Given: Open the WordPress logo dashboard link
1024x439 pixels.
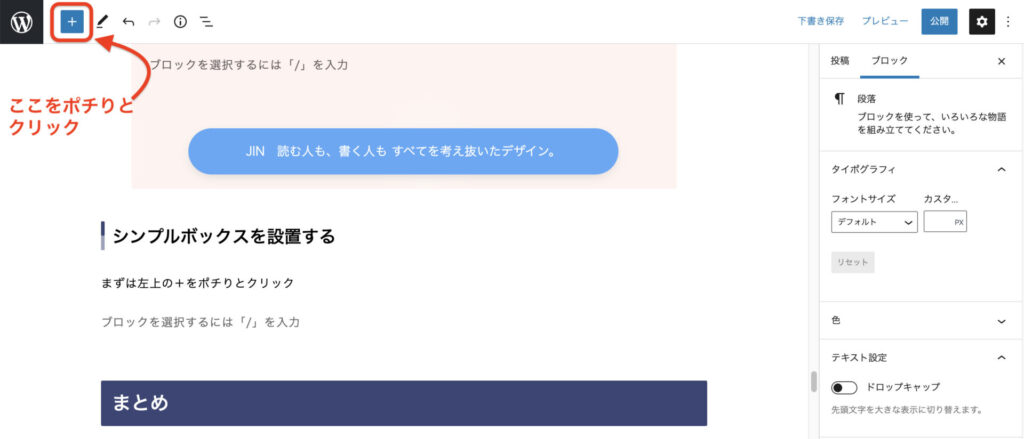Looking at the screenshot, I should [22, 22].
